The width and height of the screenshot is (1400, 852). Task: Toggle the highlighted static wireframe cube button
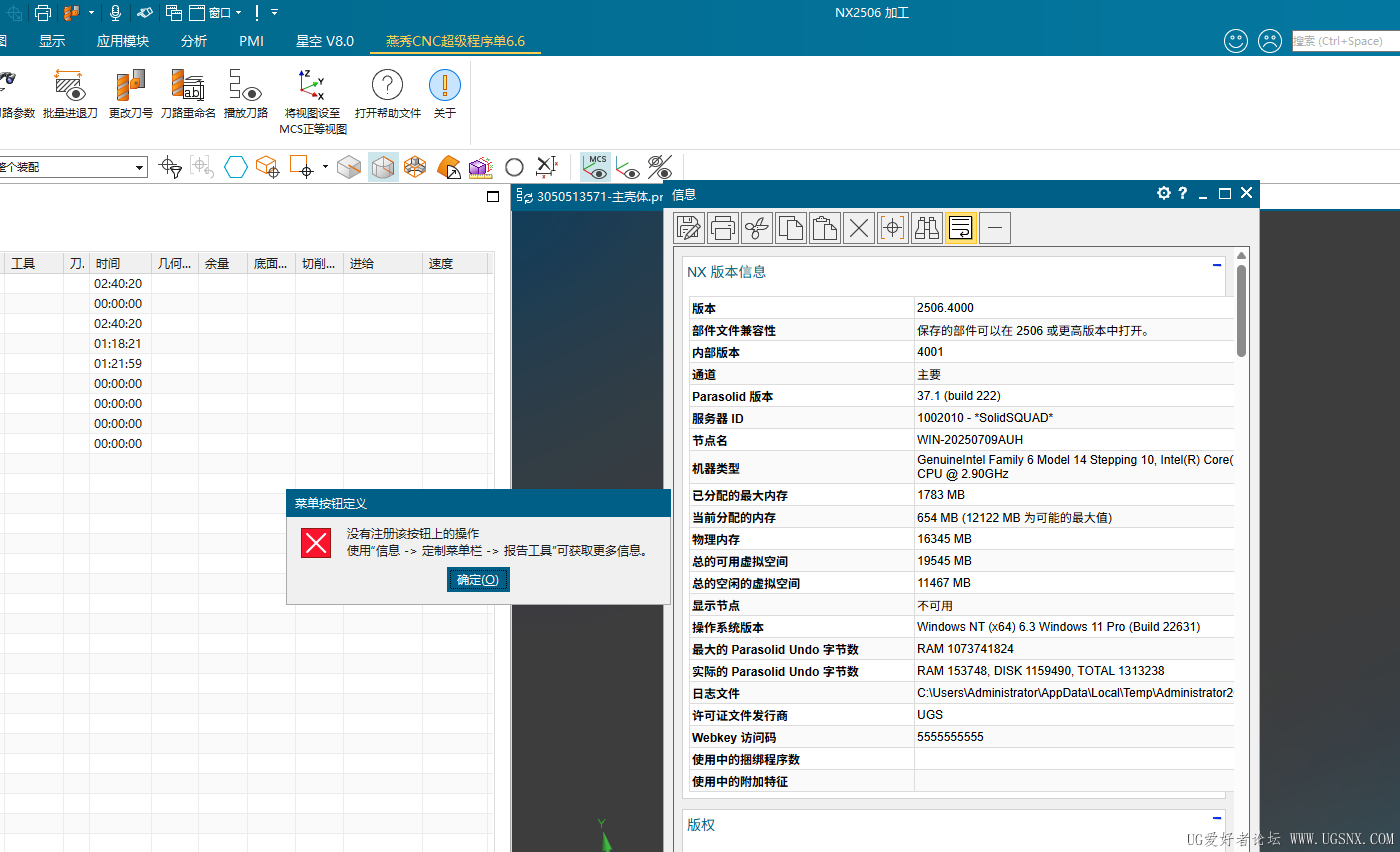(383, 167)
